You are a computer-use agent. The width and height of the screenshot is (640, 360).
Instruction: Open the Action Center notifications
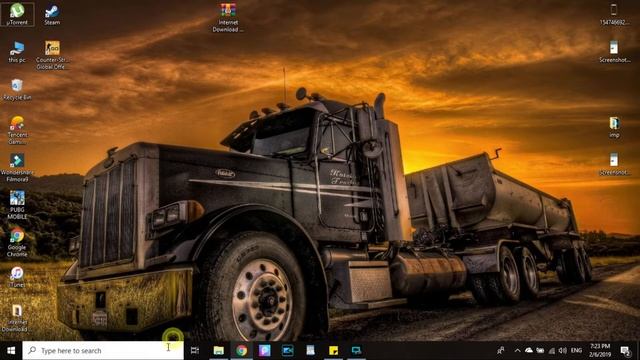coord(625,351)
